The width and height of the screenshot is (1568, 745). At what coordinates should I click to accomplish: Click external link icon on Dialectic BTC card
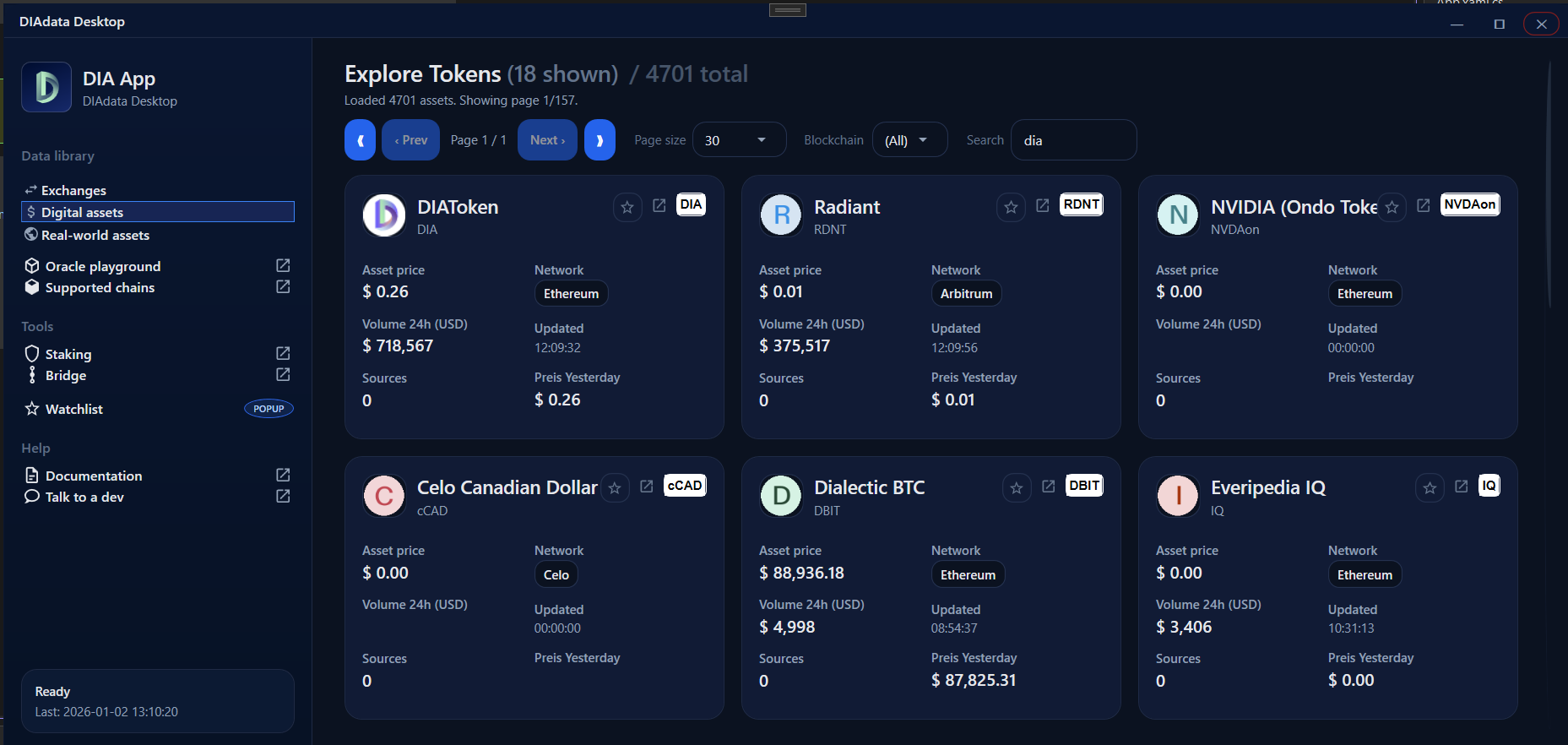1049,487
